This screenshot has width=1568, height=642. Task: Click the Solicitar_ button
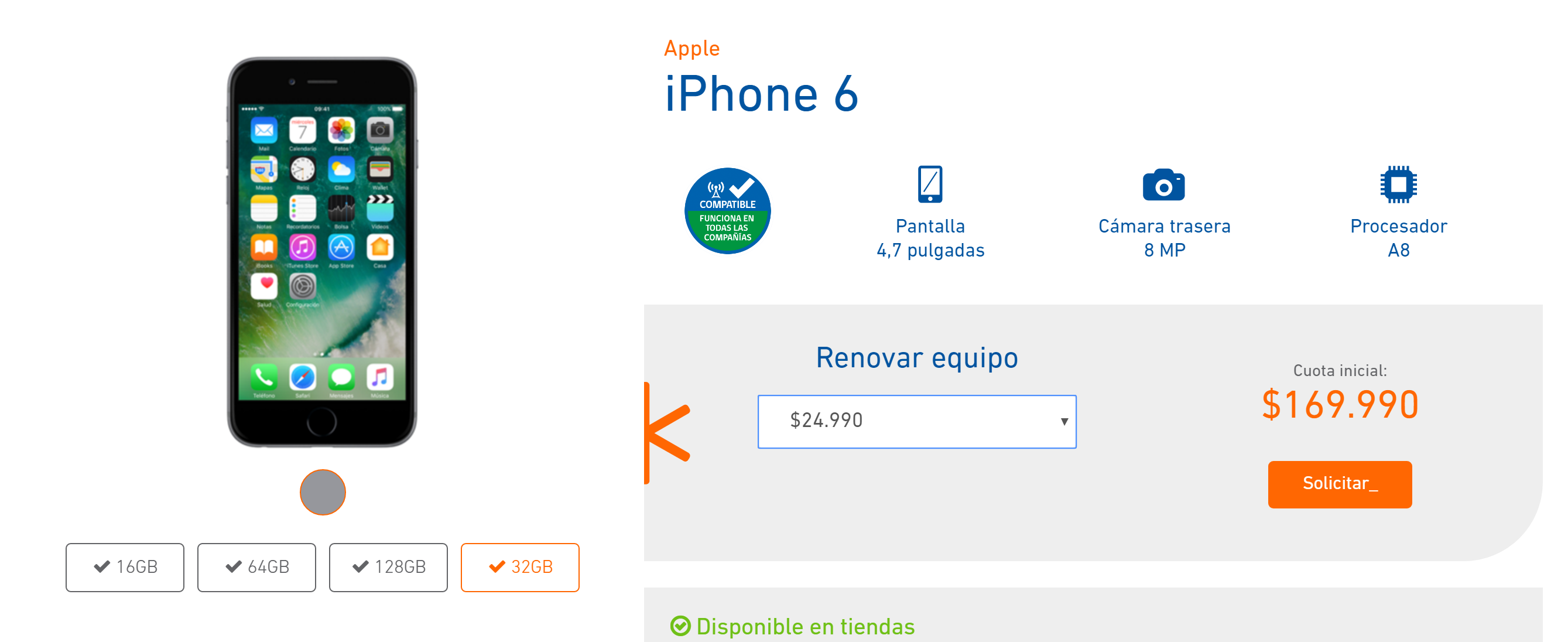(1339, 484)
